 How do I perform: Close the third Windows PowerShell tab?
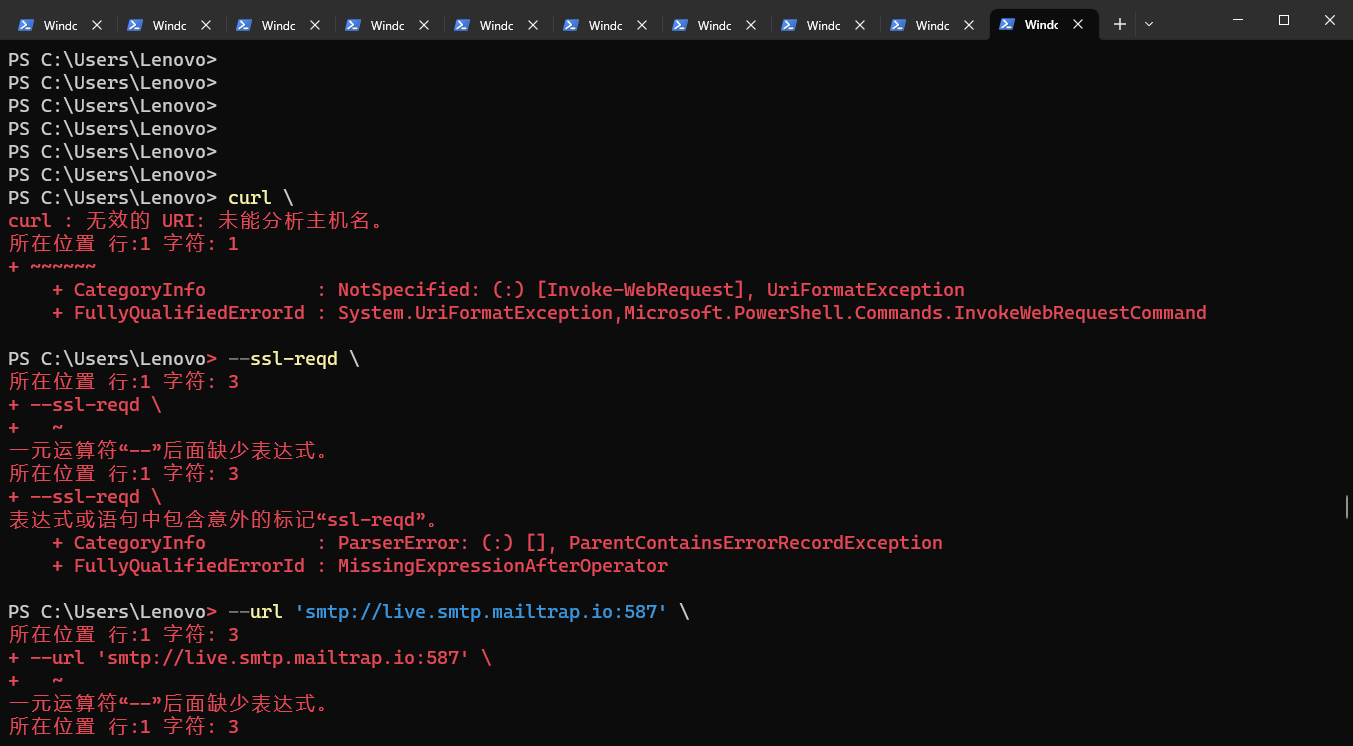[x=315, y=25]
